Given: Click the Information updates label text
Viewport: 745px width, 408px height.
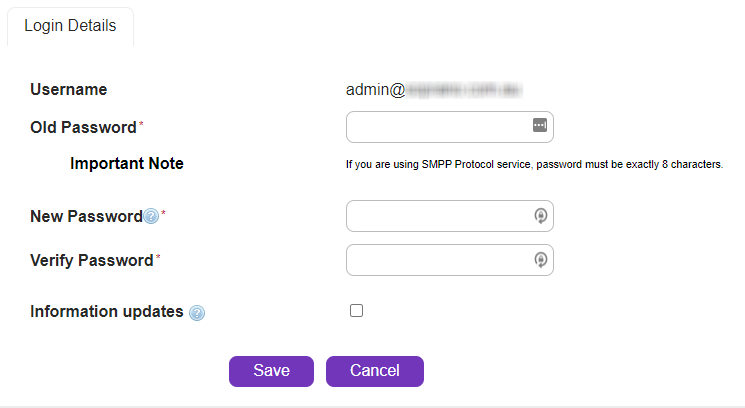Looking at the screenshot, I should pos(107,311).
